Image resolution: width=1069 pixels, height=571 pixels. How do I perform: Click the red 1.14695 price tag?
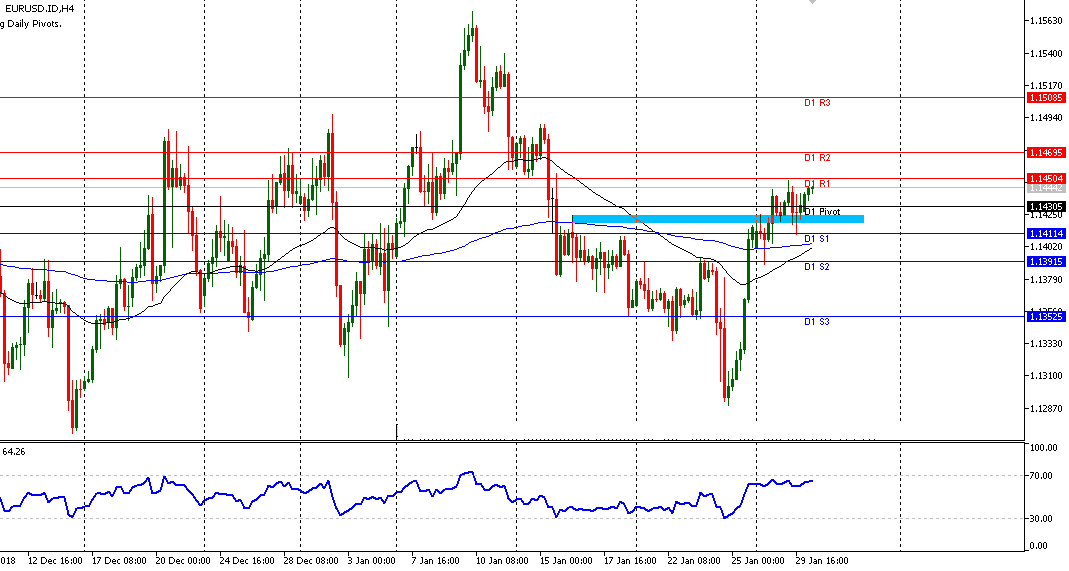(x=1045, y=153)
